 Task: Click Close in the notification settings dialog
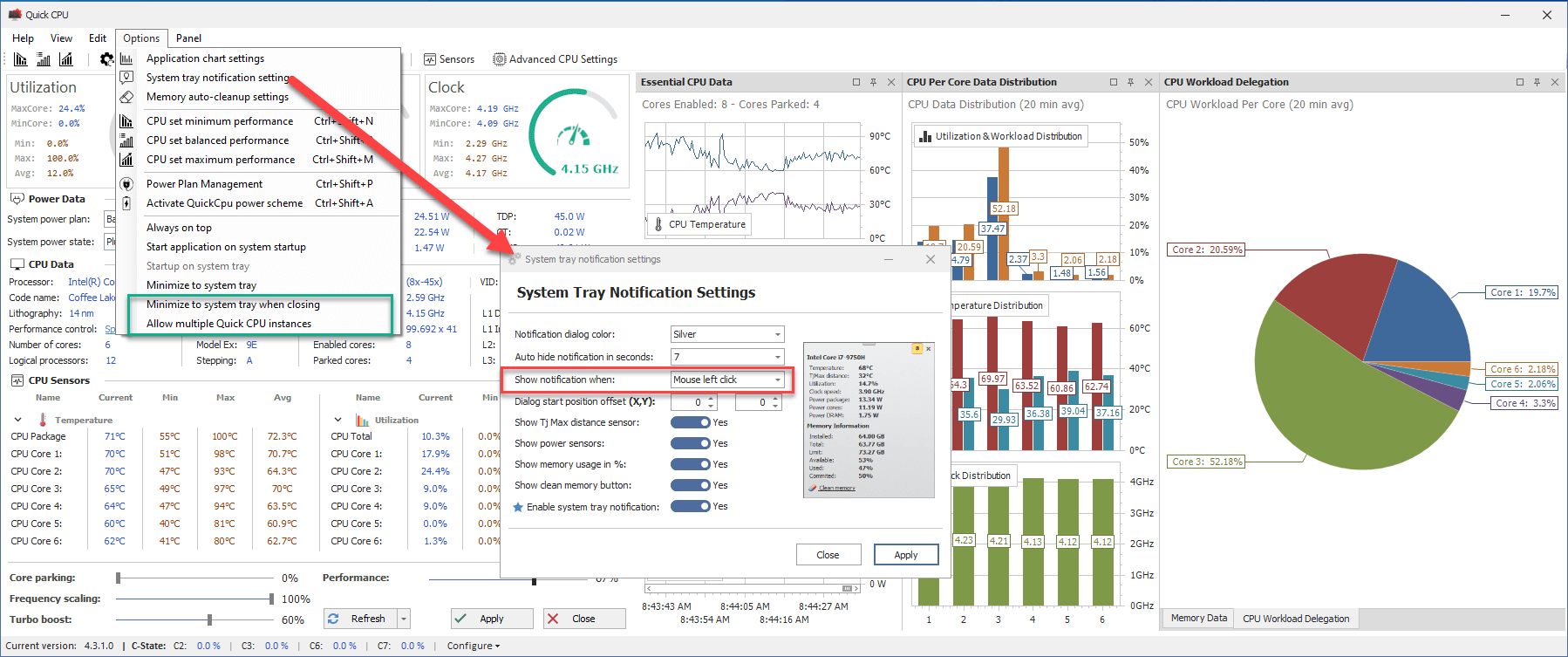click(x=828, y=555)
